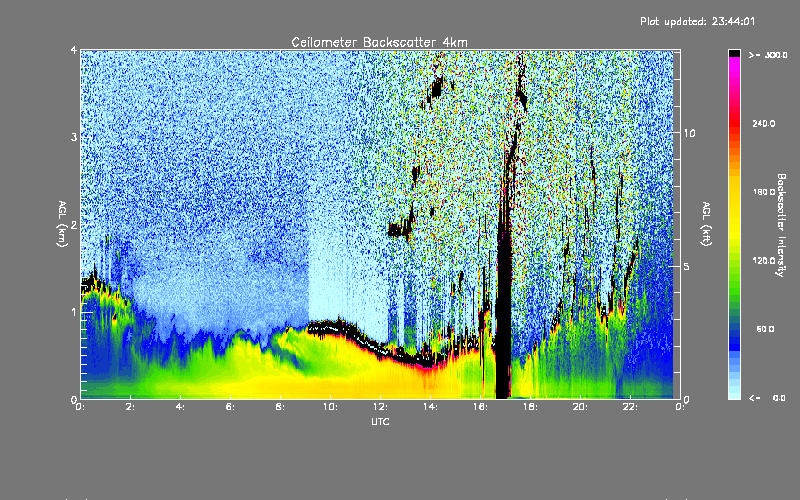This screenshot has height=500, width=800.
Task: Click the "3" tick on the km axis
Action: (74, 137)
